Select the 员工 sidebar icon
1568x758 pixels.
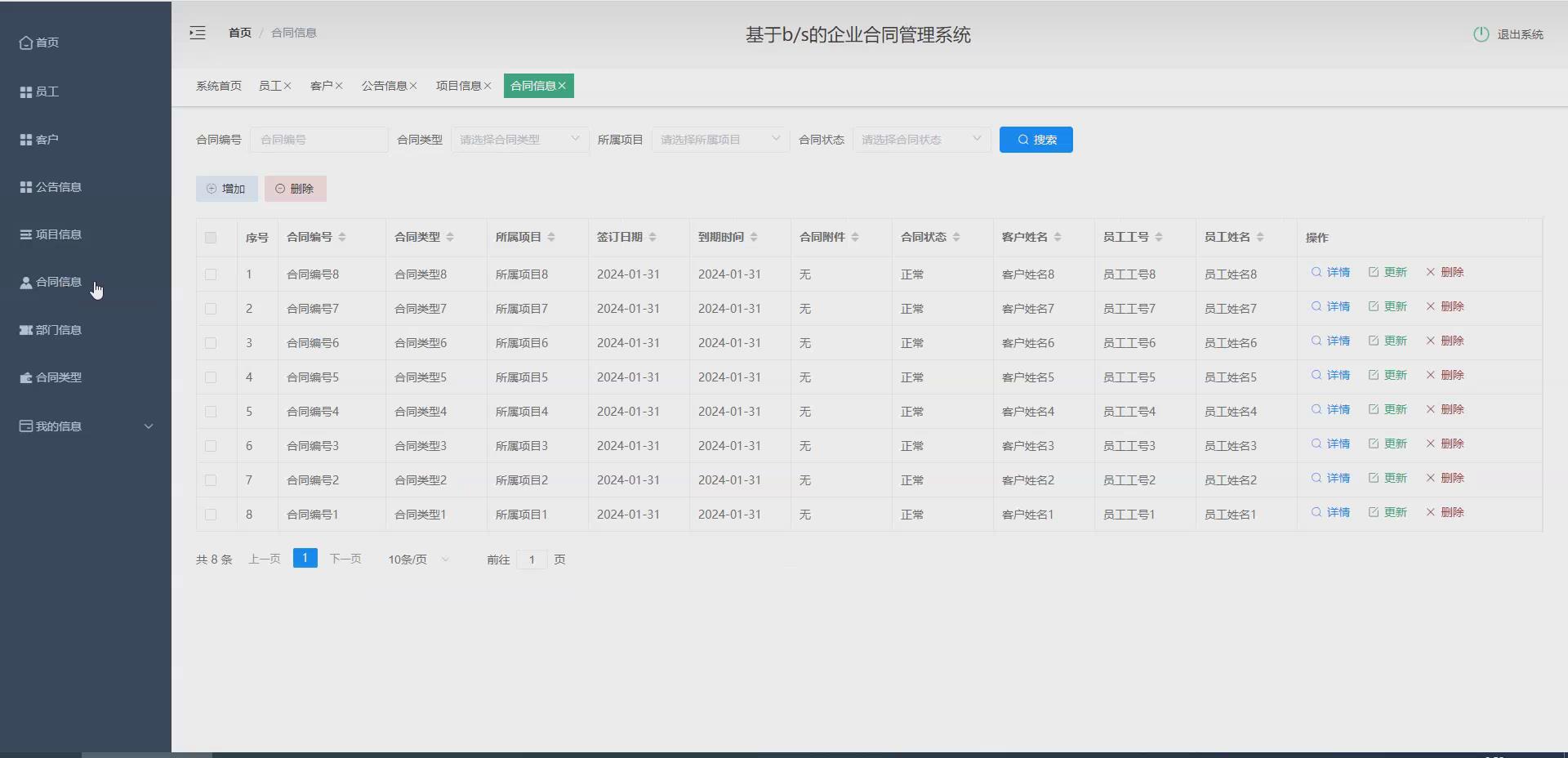tap(25, 91)
